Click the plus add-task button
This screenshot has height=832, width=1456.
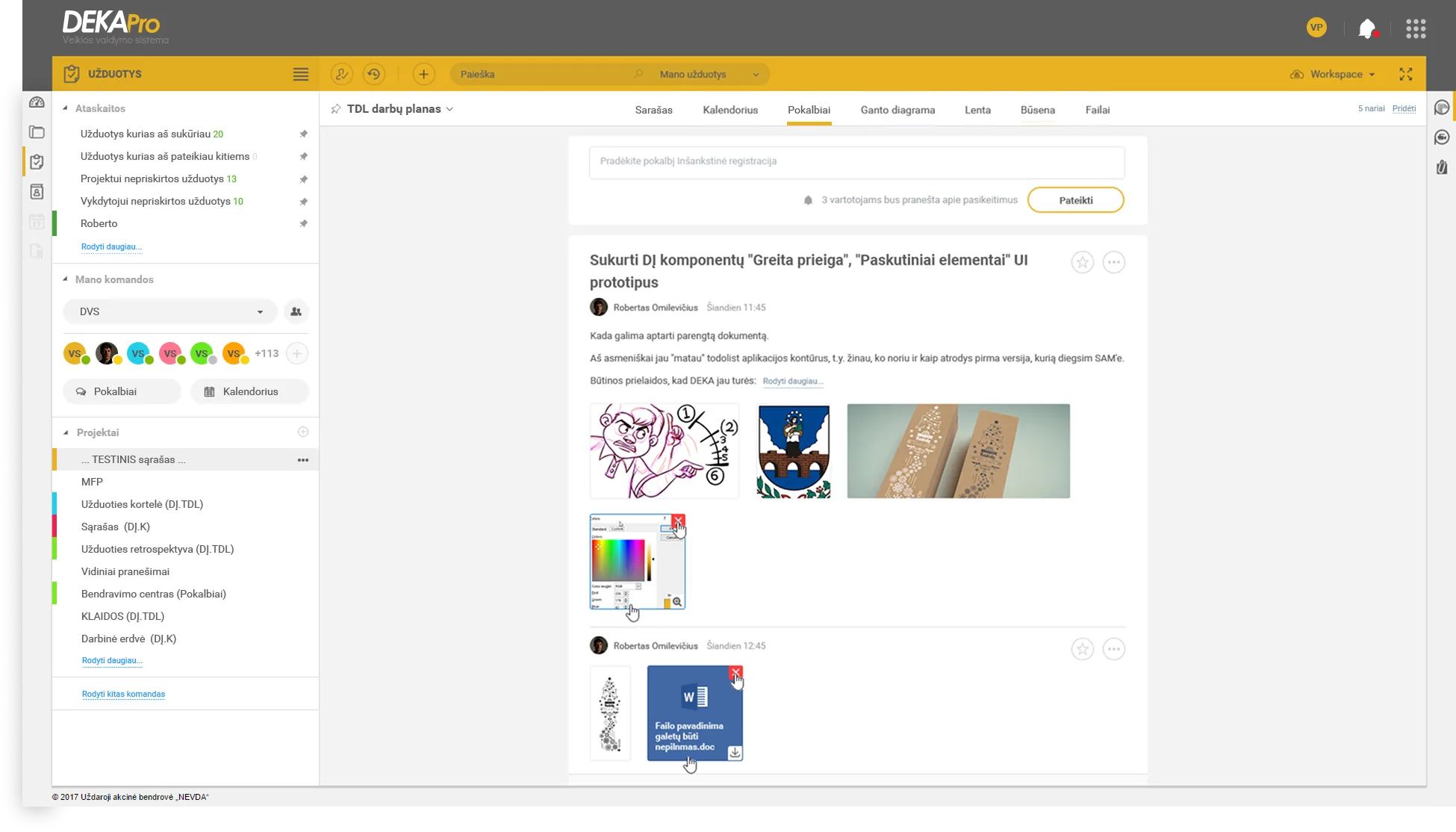(423, 74)
